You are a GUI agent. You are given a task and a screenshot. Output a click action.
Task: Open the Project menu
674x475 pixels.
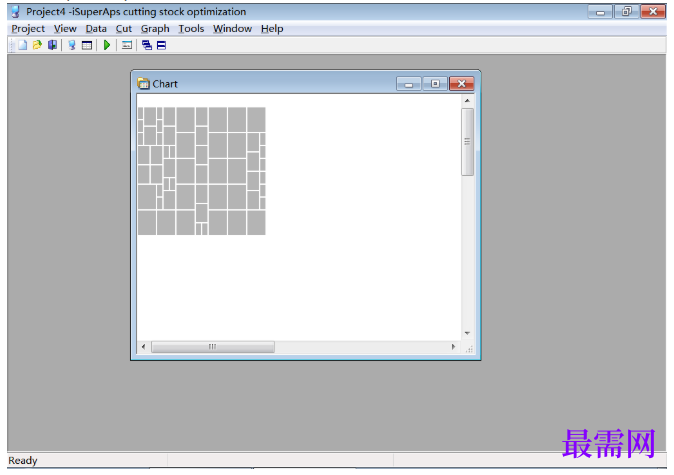[28, 29]
